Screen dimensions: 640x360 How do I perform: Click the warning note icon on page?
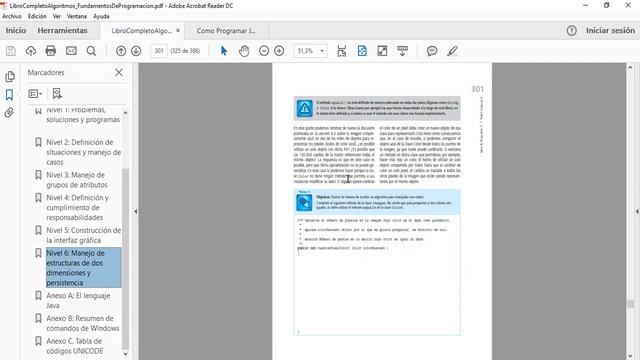304,109
